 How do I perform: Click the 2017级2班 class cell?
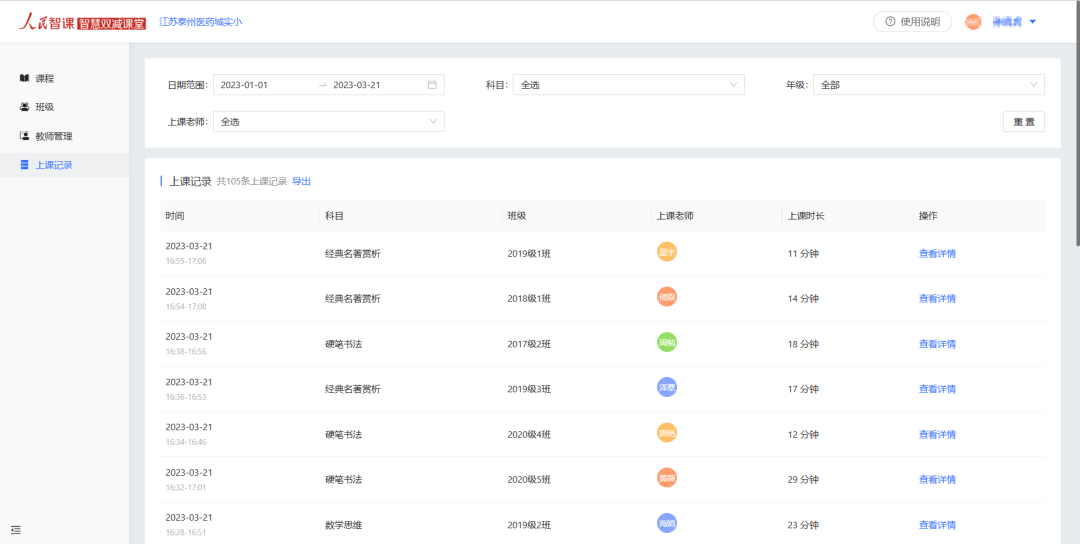[x=529, y=344]
